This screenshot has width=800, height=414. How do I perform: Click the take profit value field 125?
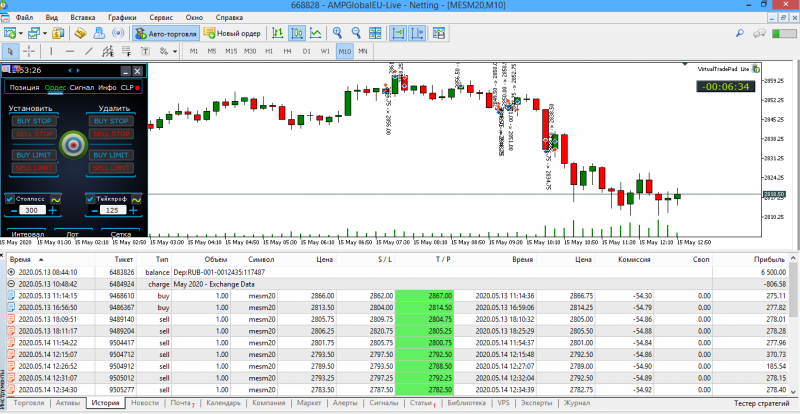(x=113, y=210)
